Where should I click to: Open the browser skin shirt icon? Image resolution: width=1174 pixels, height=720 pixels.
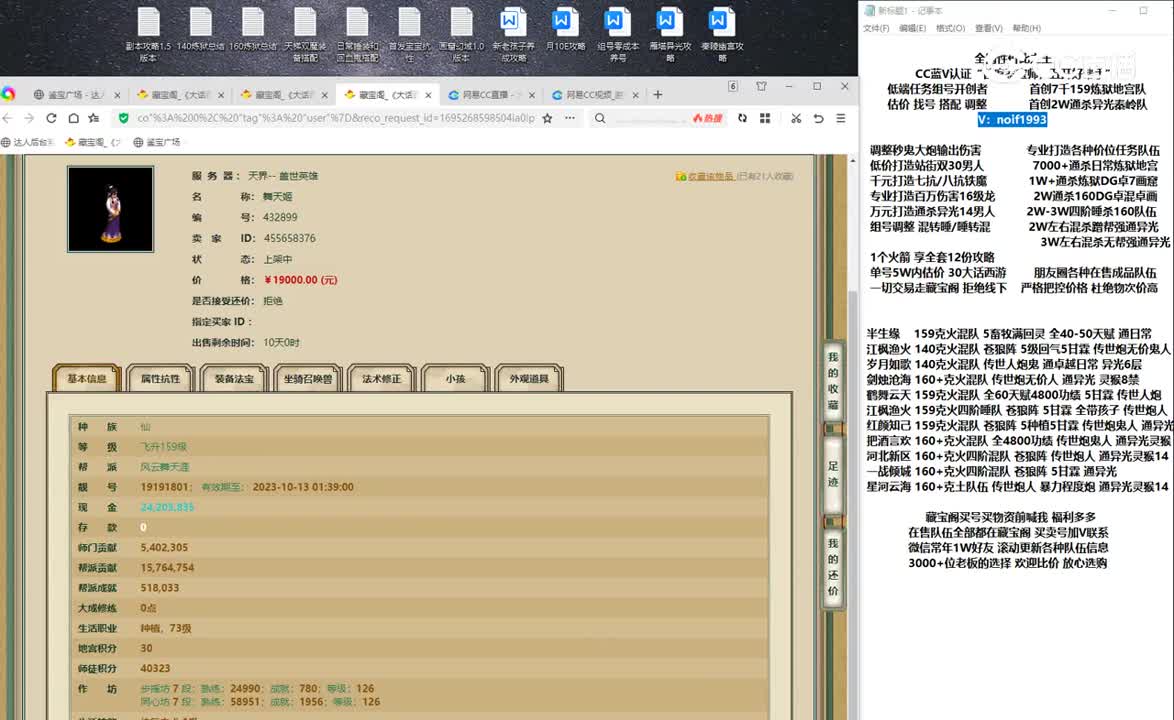coord(761,87)
